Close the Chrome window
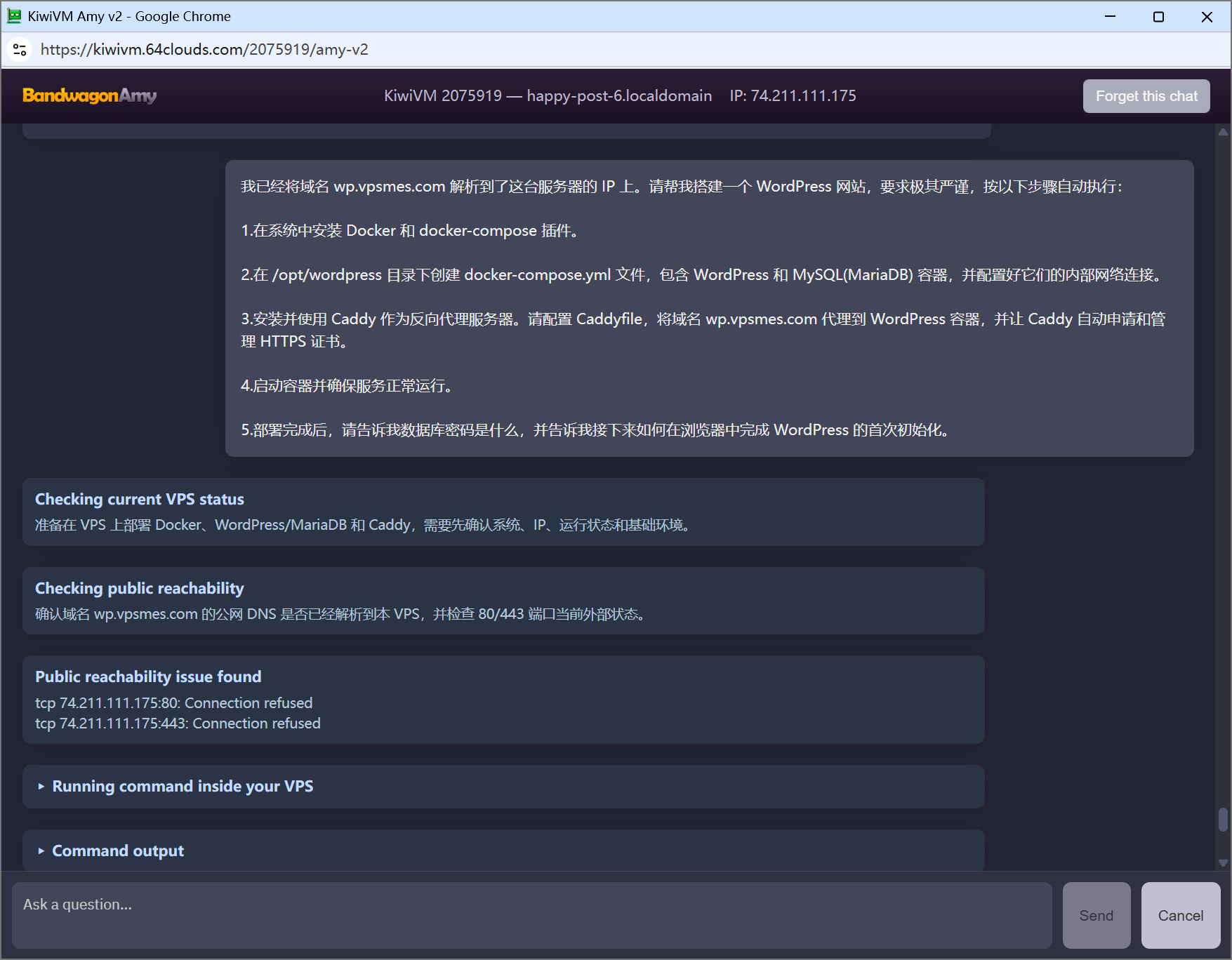This screenshot has height=960, width=1232. point(1207,16)
